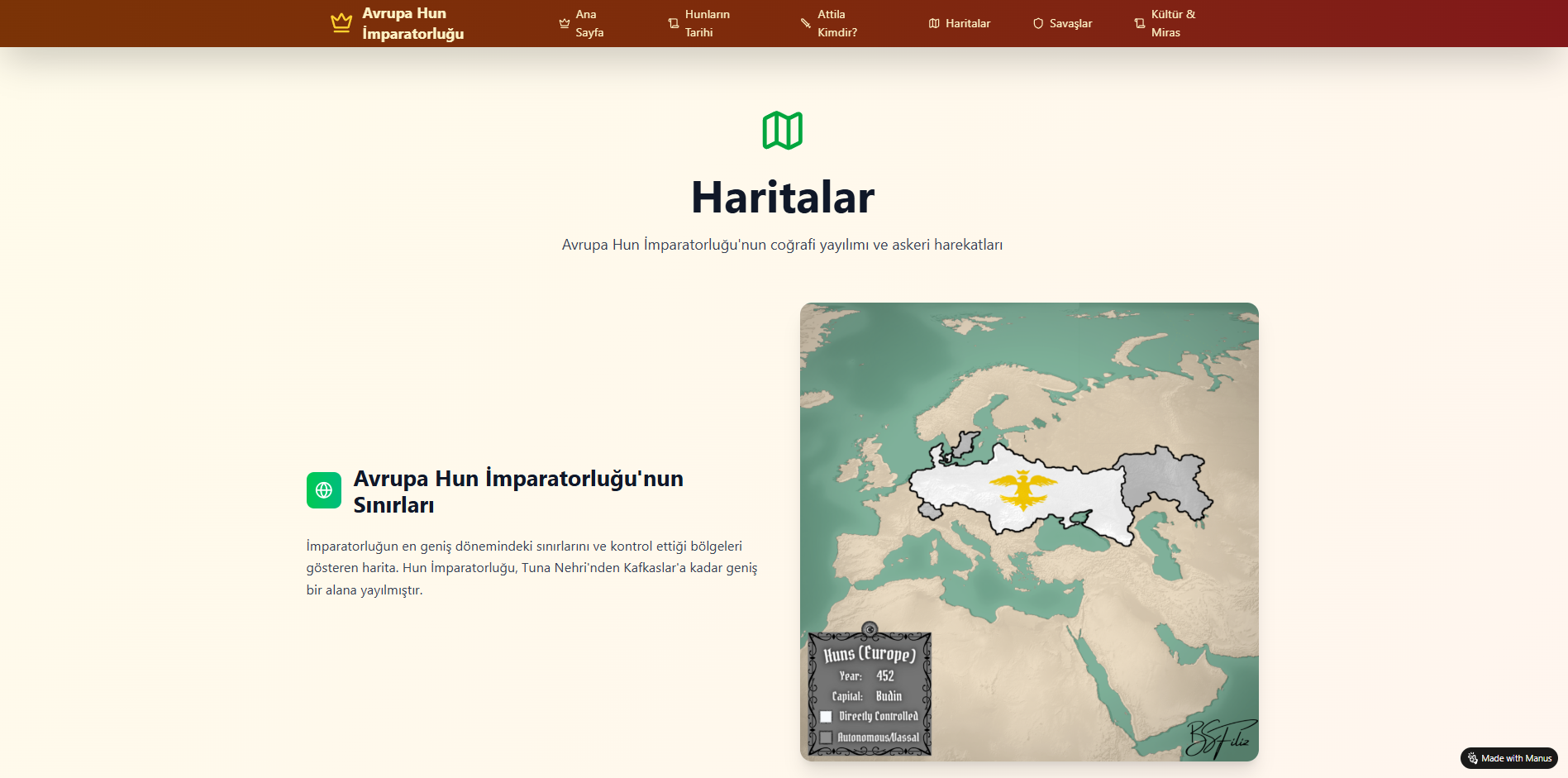Click the shield icon beside Savaşlar
The height and width of the screenshot is (778, 1568).
(1038, 23)
